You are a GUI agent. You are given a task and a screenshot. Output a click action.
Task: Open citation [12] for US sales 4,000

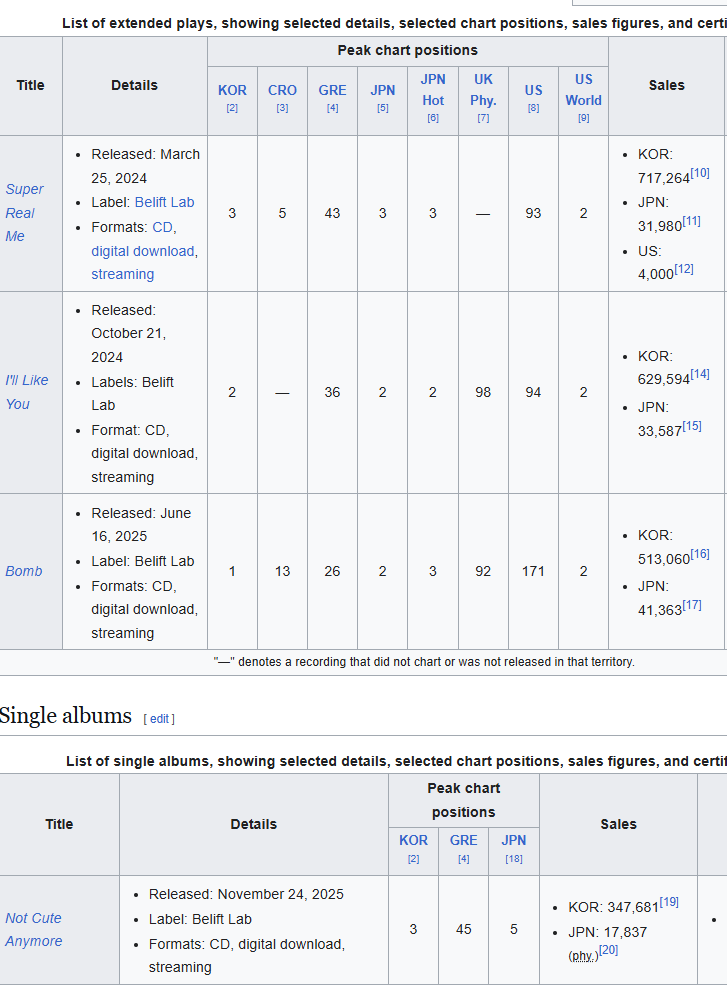tap(684, 269)
